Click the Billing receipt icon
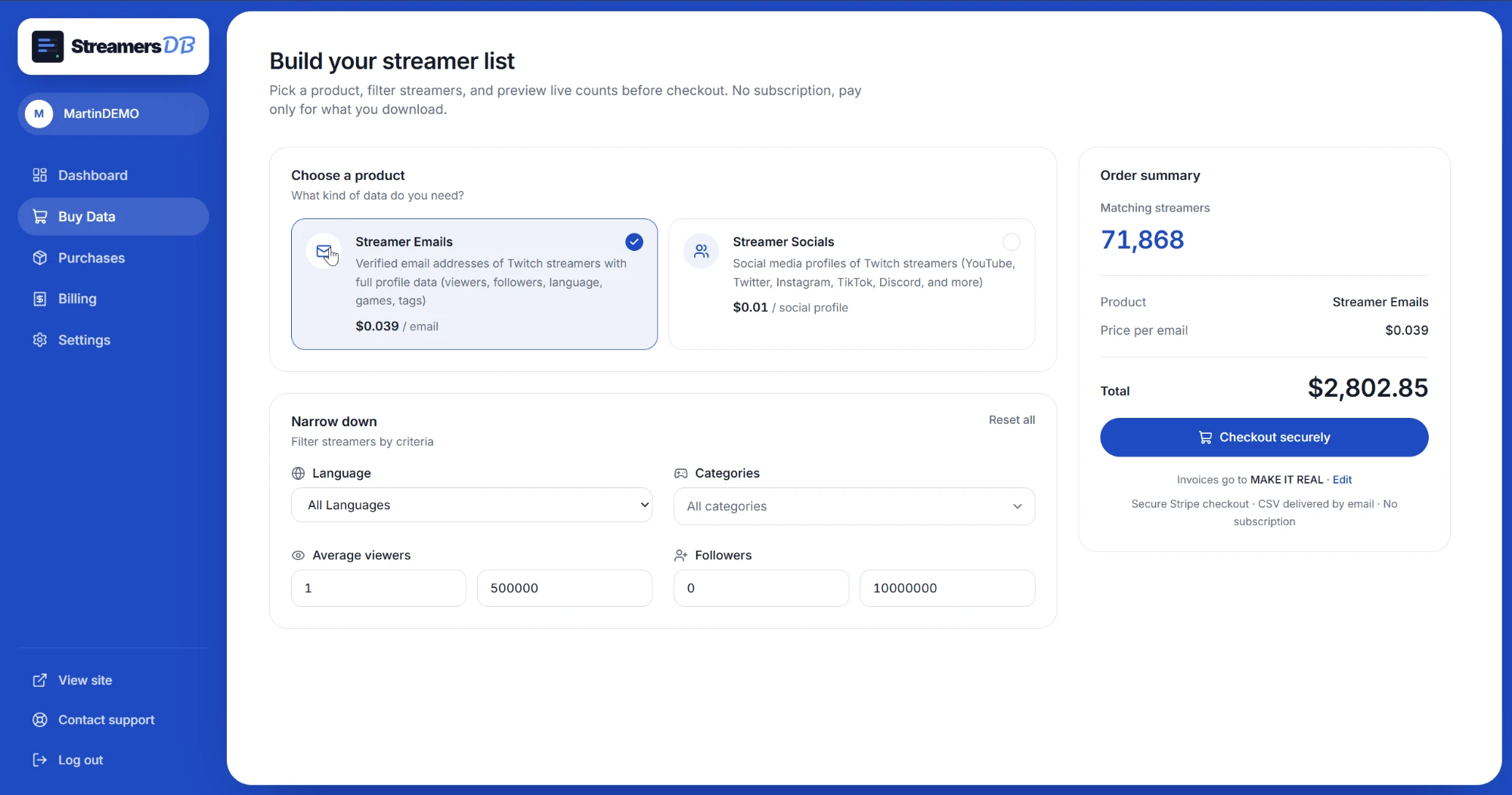 [x=40, y=299]
